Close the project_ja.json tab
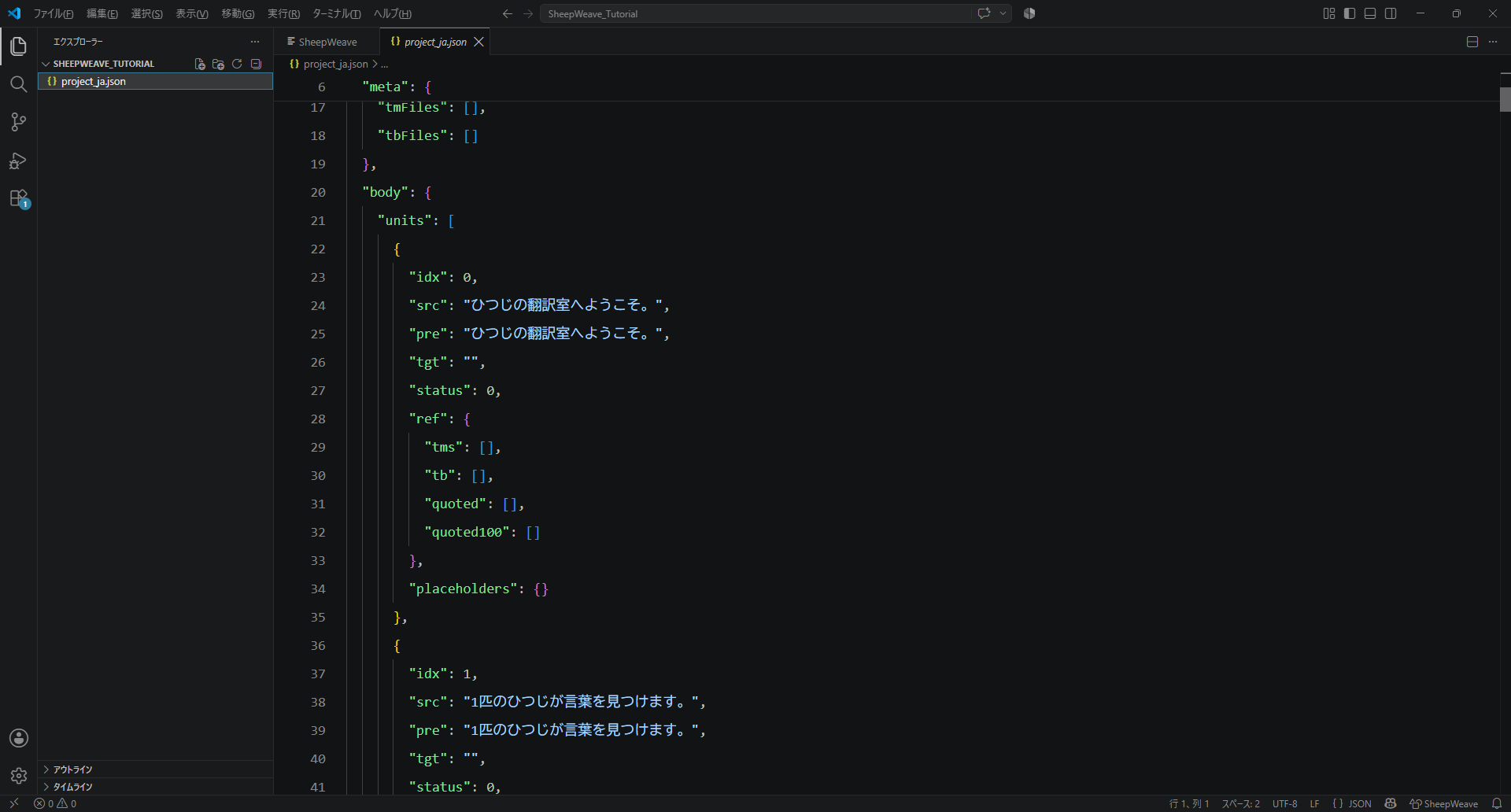 tap(478, 42)
